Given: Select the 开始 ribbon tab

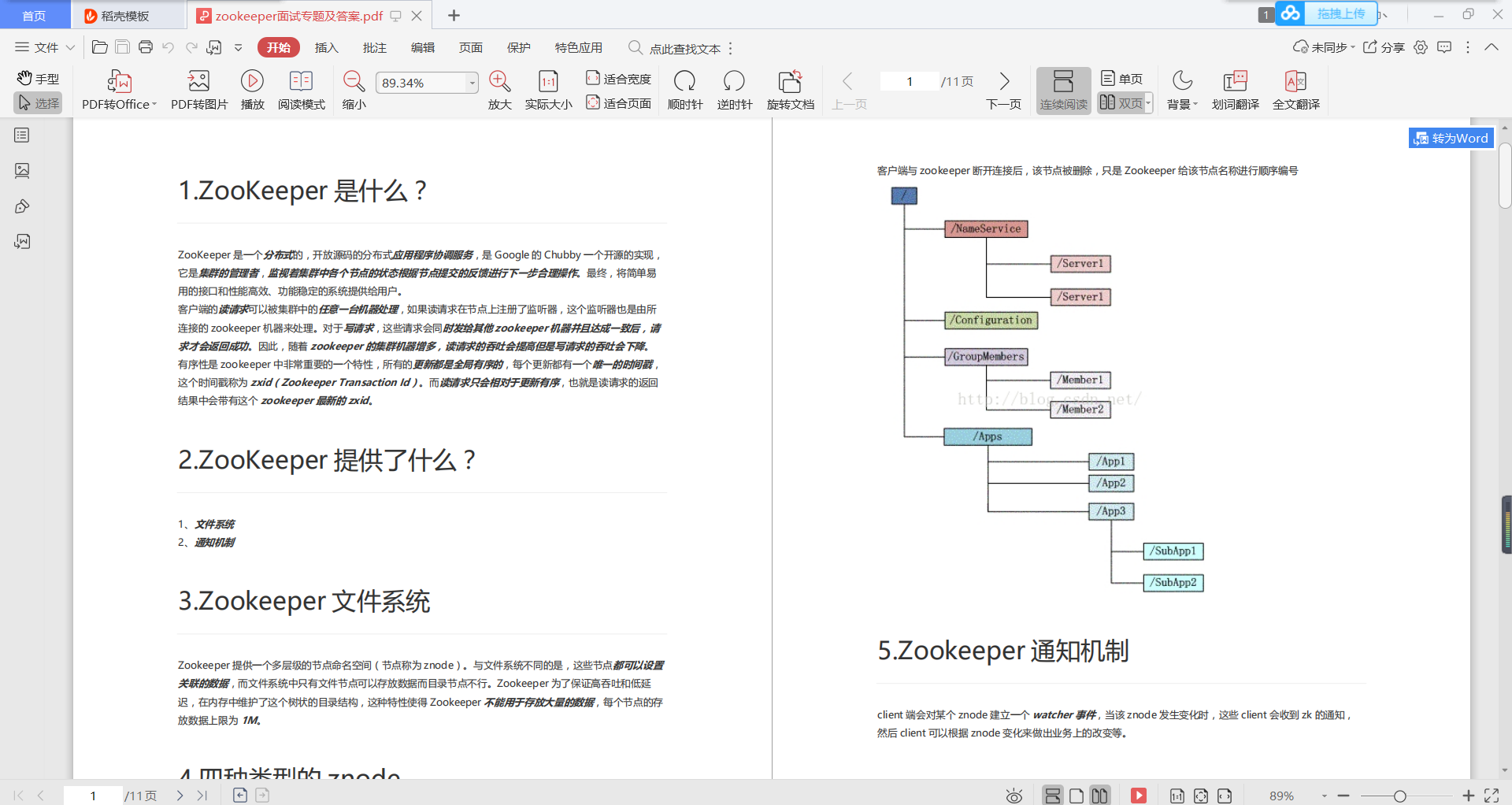Looking at the screenshot, I should pyautogui.click(x=278, y=47).
